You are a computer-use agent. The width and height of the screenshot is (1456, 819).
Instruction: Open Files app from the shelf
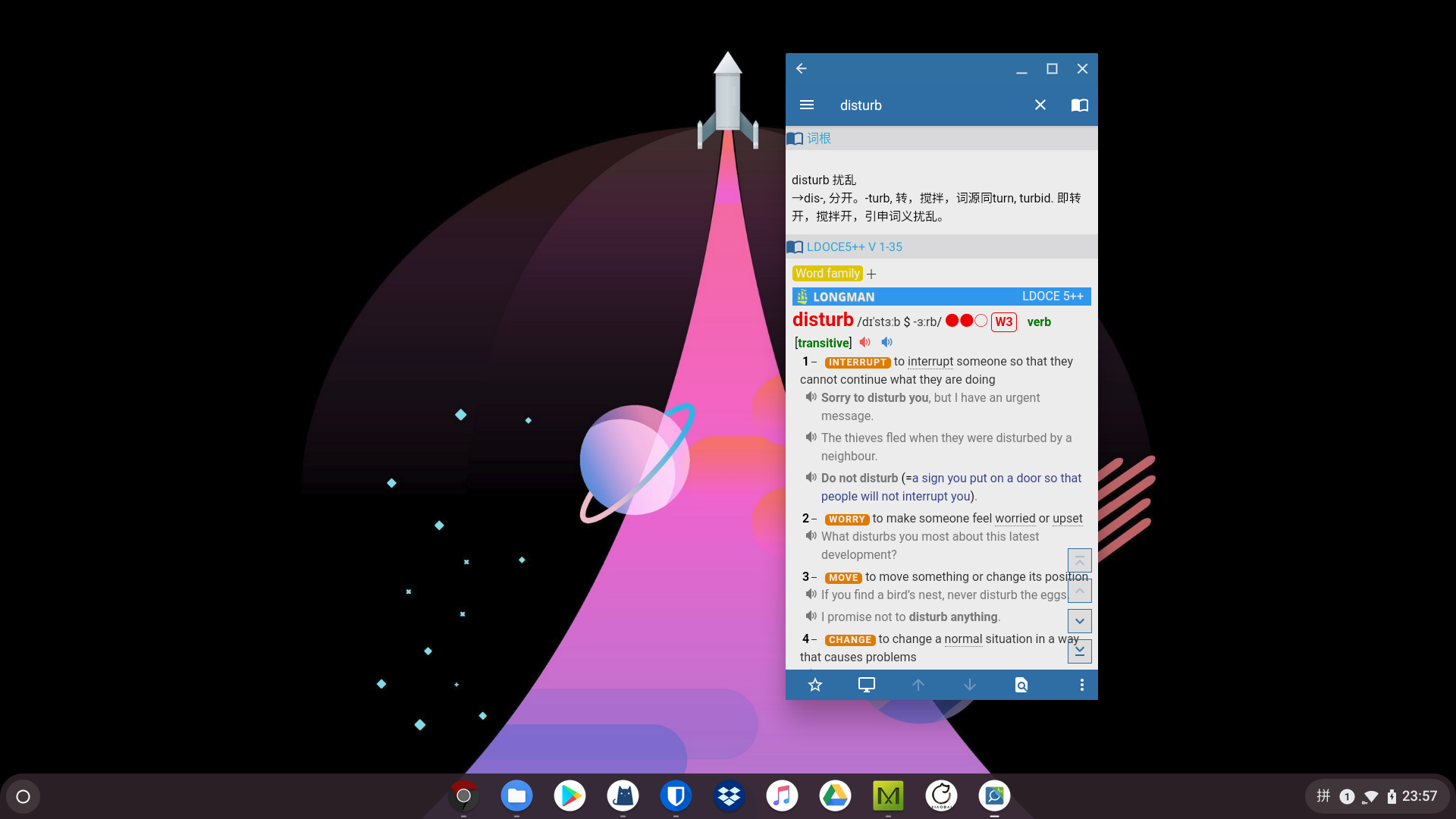point(516,795)
